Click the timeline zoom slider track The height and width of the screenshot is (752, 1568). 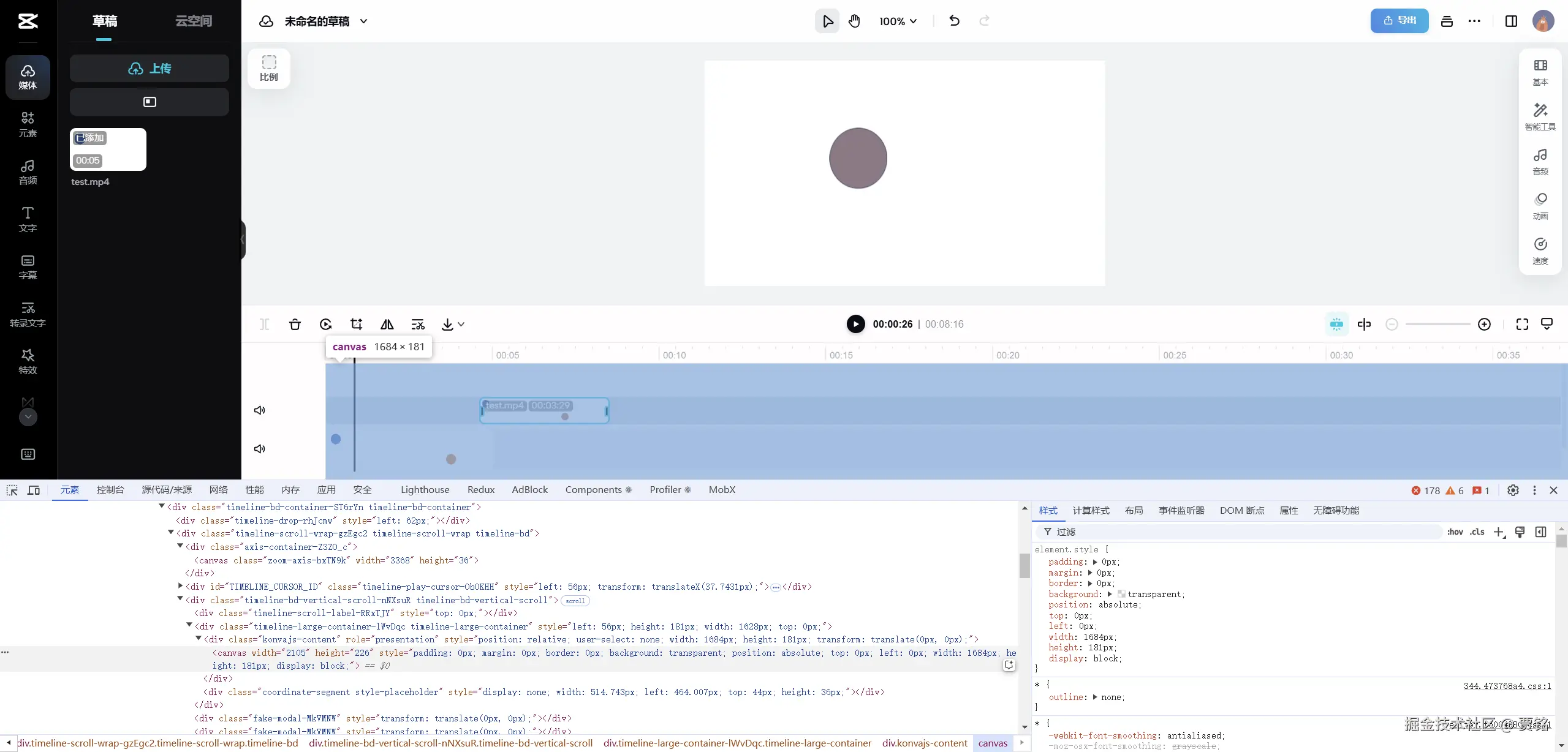[x=1437, y=324]
